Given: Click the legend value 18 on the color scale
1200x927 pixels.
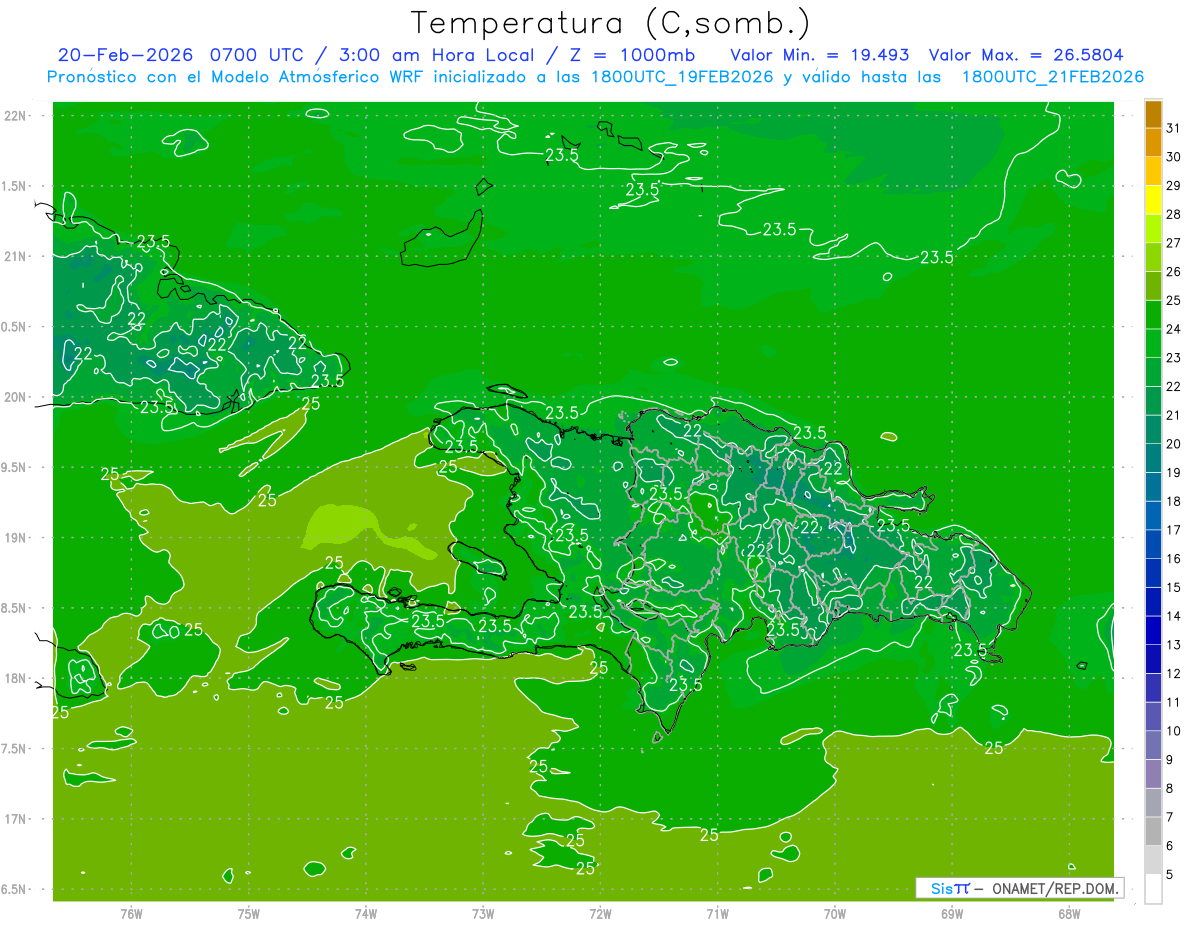Looking at the screenshot, I should click(x=1173, y=501).
